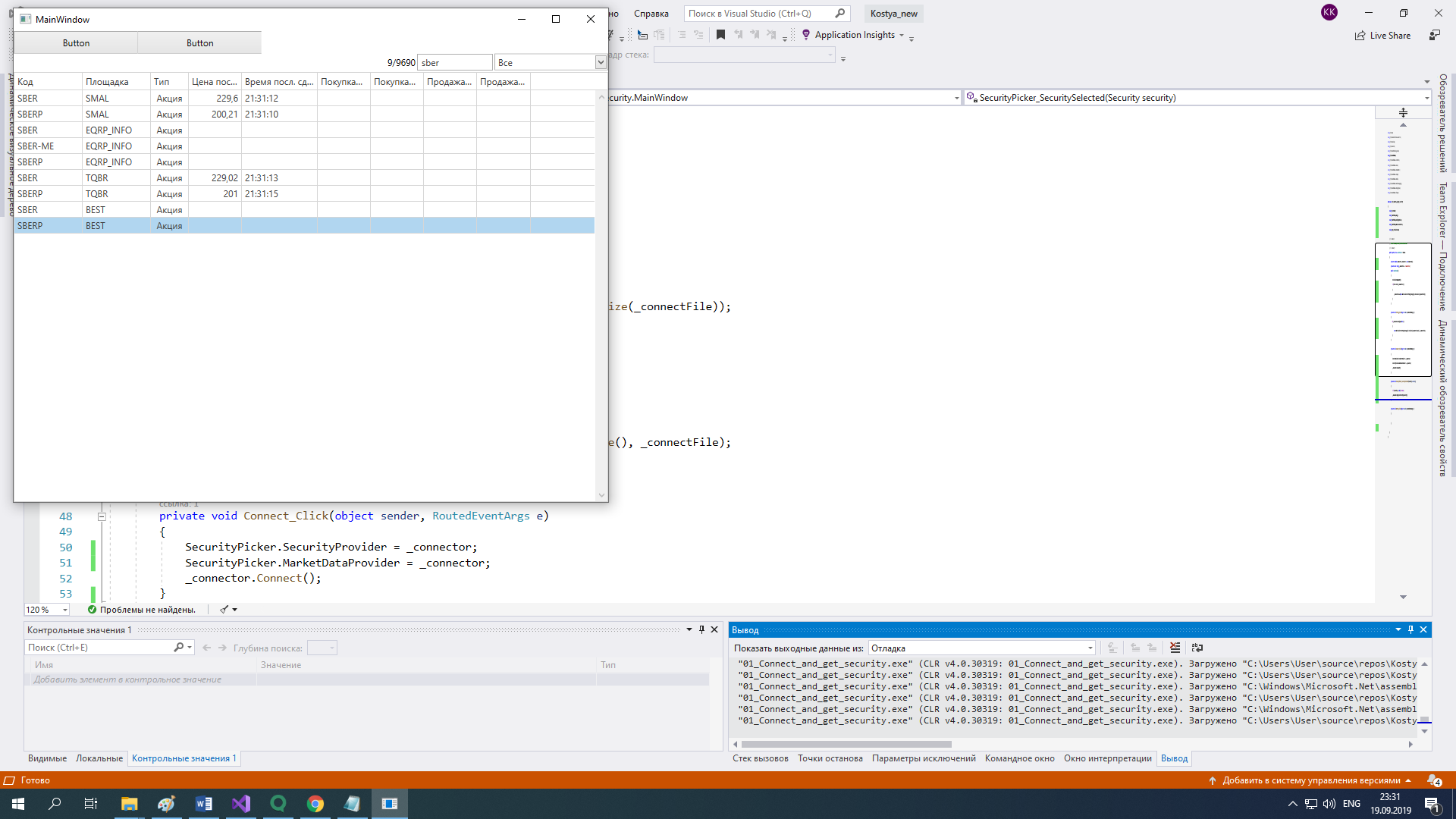Click the KK account avatar
Viewport: 1456px width, 819px height.
click(1329, 12)
